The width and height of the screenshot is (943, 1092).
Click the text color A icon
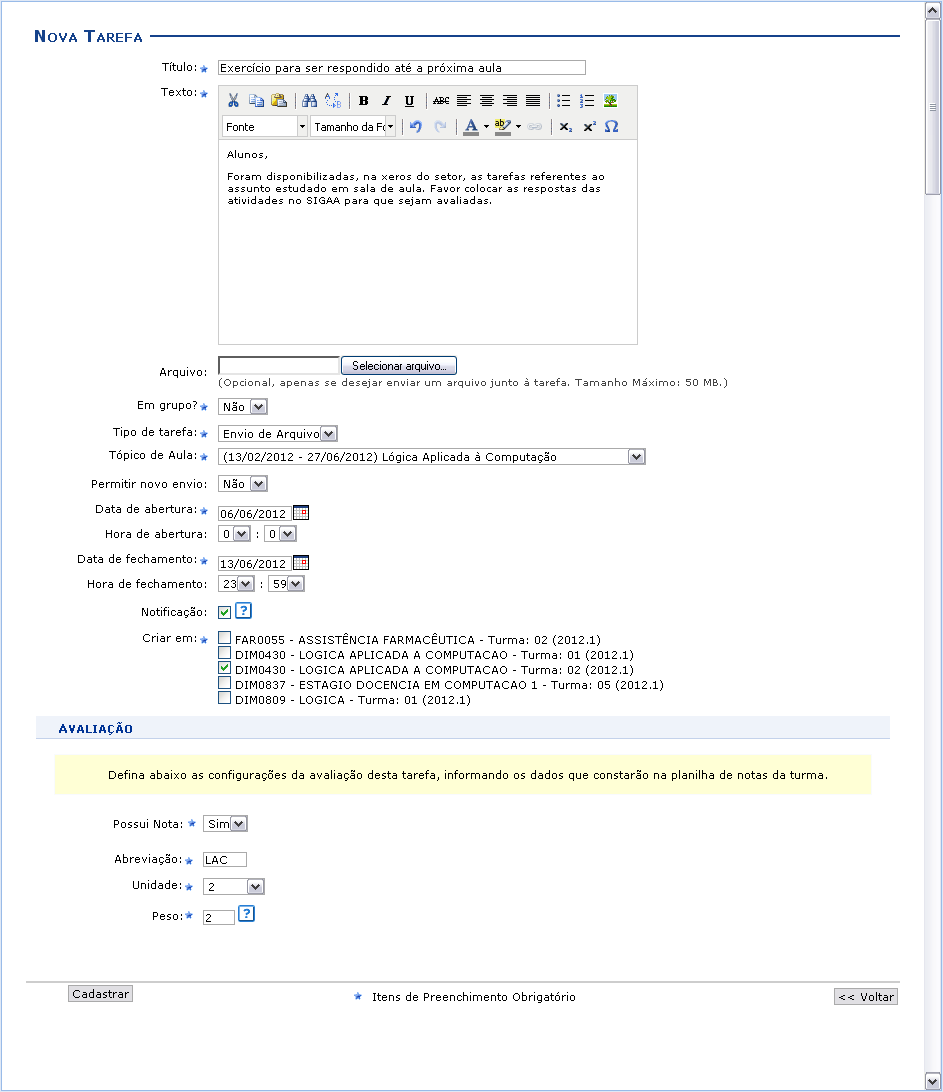(472, 127)
